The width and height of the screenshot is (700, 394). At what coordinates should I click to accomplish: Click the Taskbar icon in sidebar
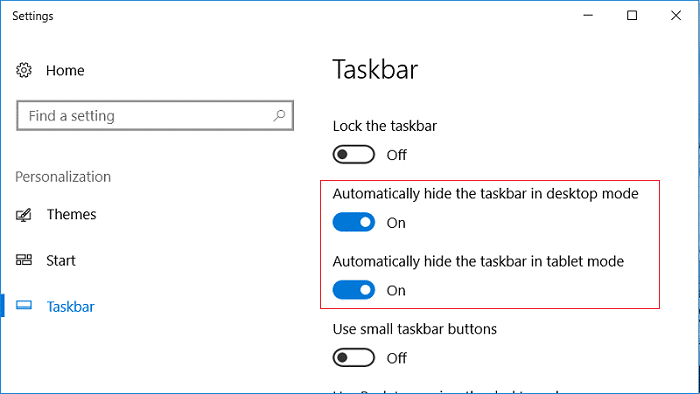(24, 306)
